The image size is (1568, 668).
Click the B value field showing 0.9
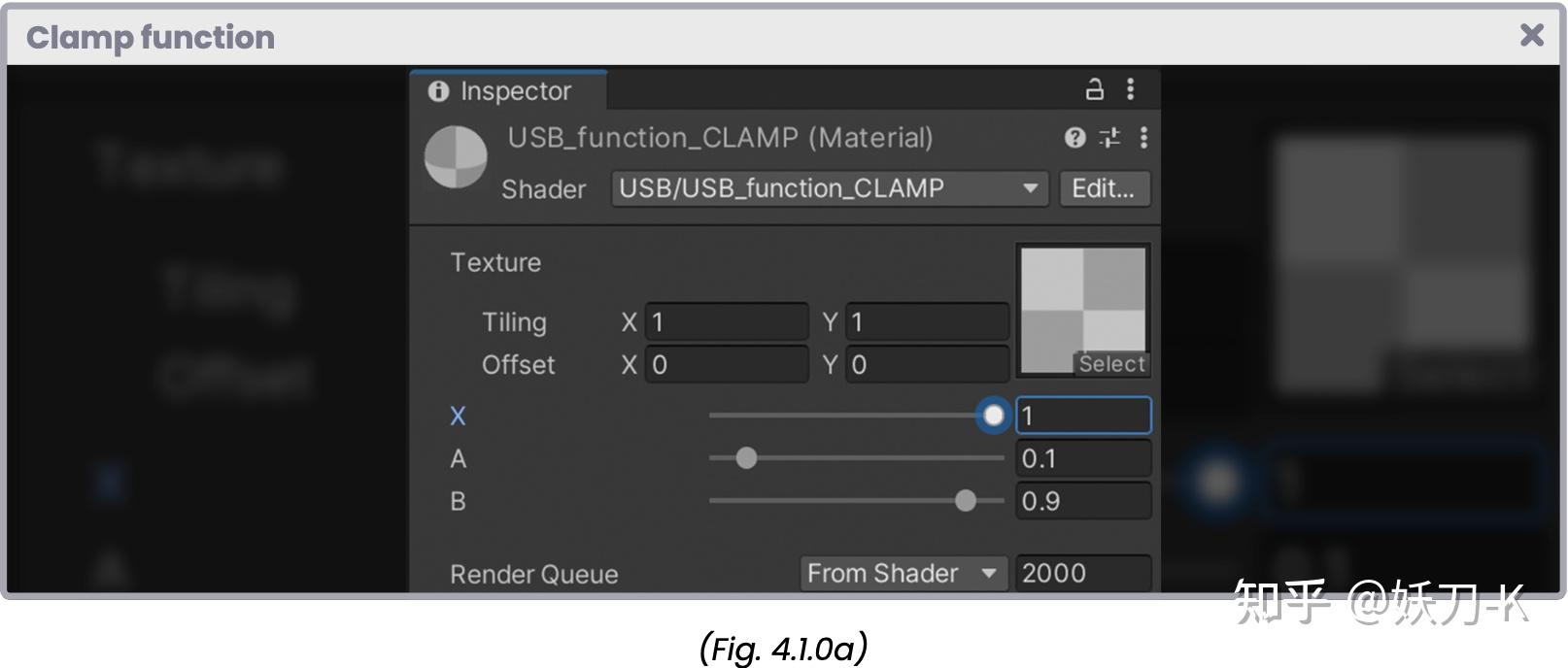1082,501
